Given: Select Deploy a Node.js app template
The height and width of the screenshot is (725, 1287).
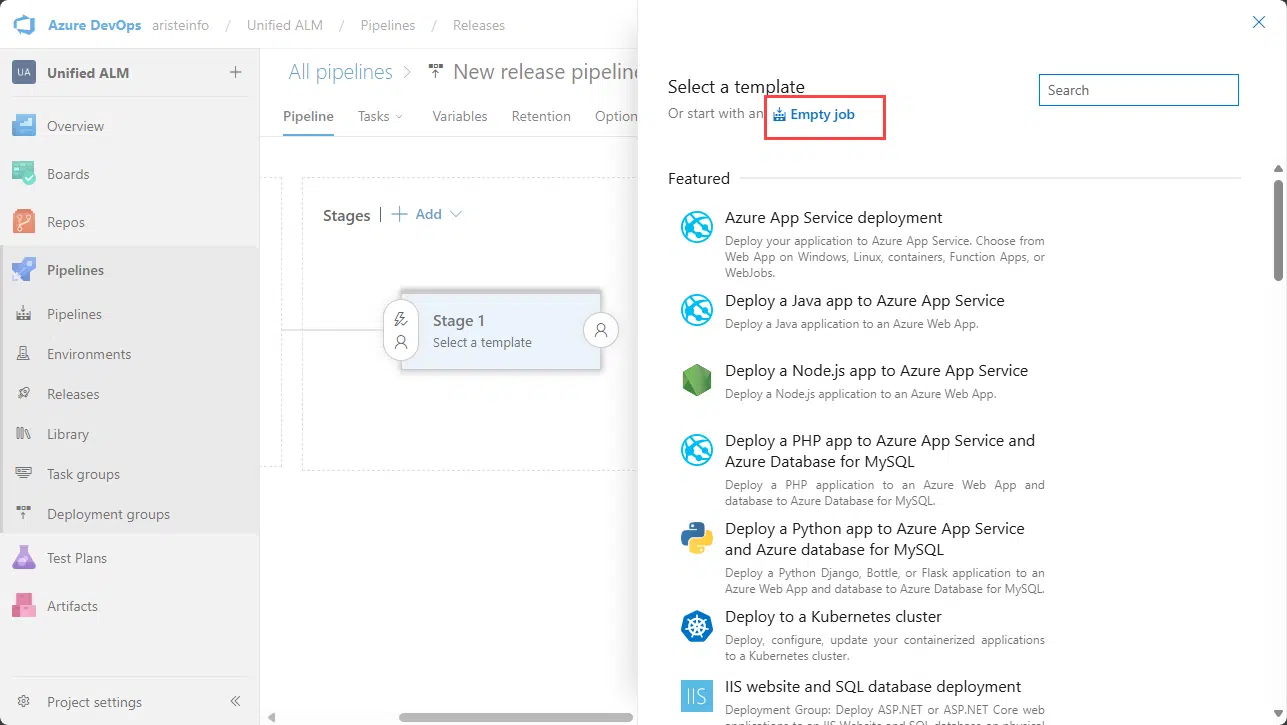Looking at the screenshot, I should point(876,371).
